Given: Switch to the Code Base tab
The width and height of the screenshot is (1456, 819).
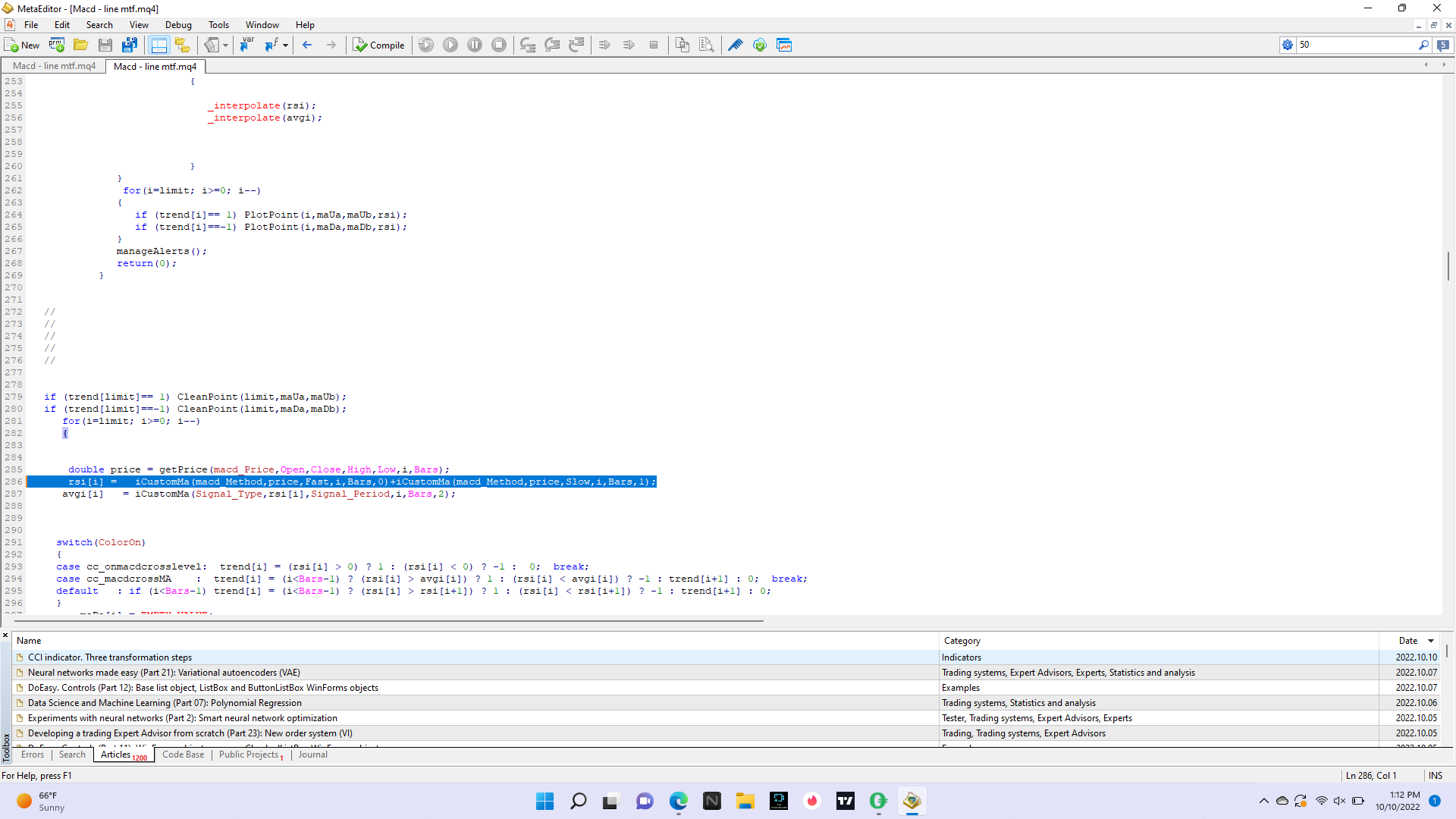Looking at the screenshot, I should point(183,755).
